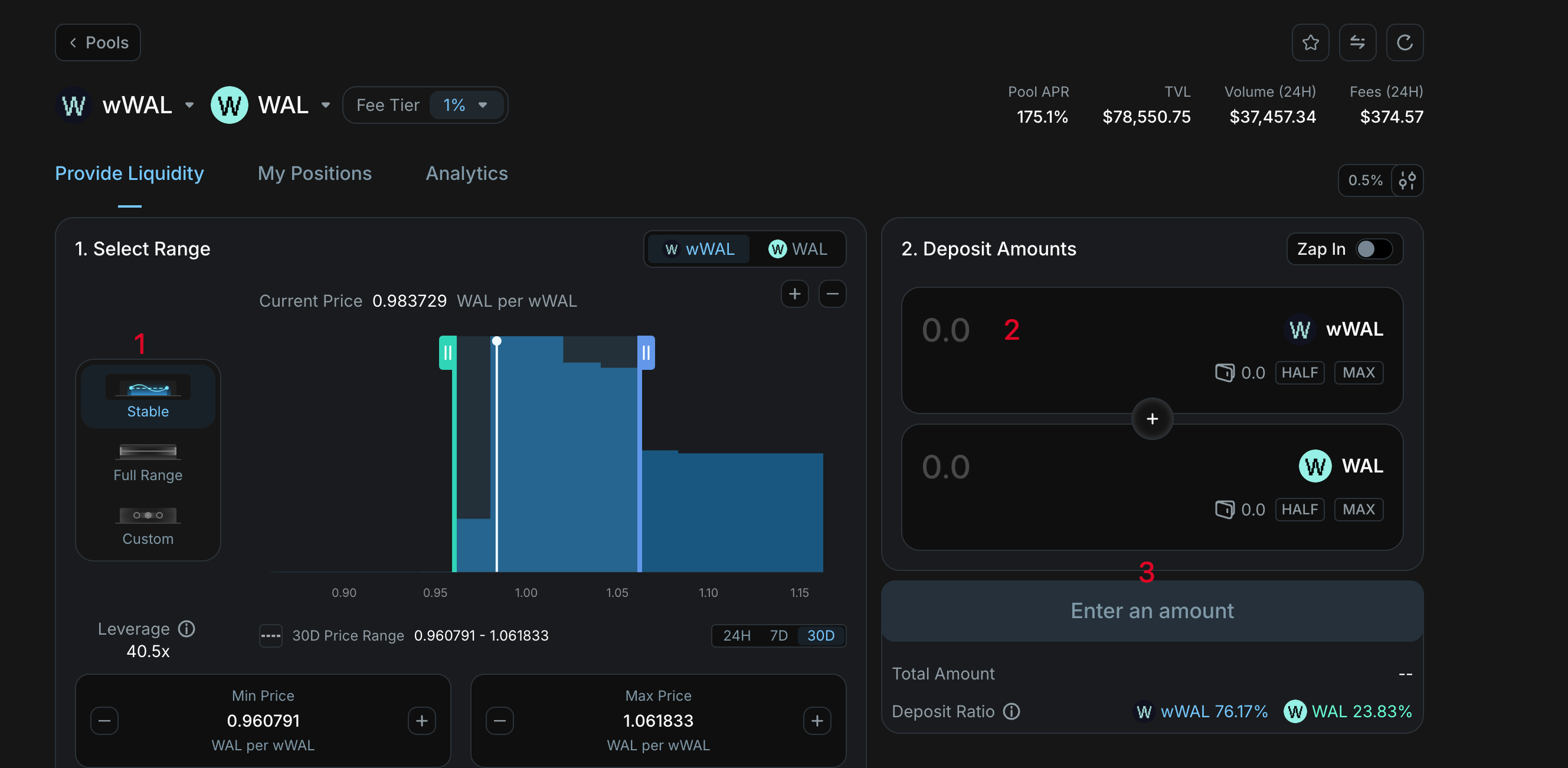Image resolution: width=1568 pixels, height=768 pixels.
Task: Click the Leverage info icon
Action: pyautogui.click(x=186, y=629)
